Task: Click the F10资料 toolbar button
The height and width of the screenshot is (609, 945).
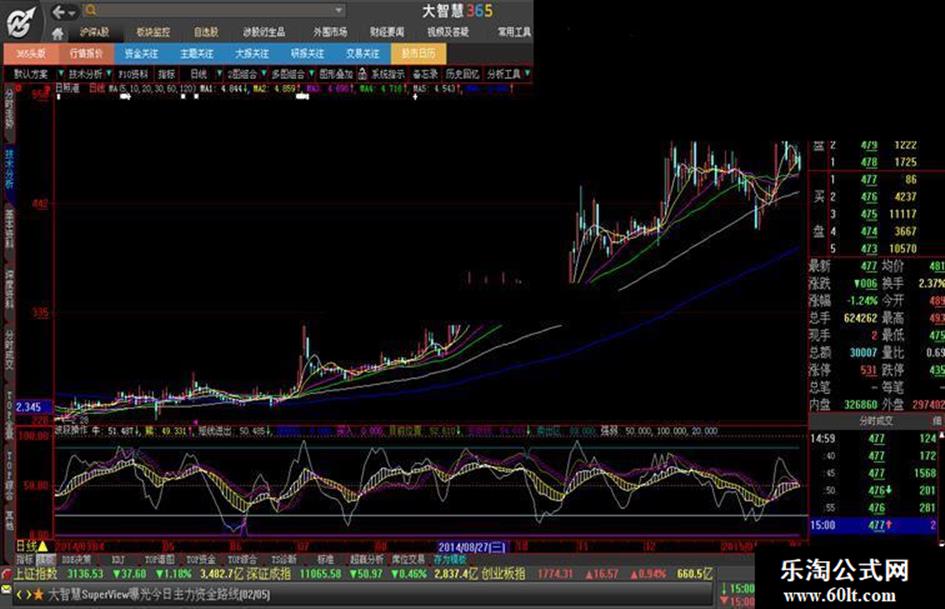Action: [133, 74]
